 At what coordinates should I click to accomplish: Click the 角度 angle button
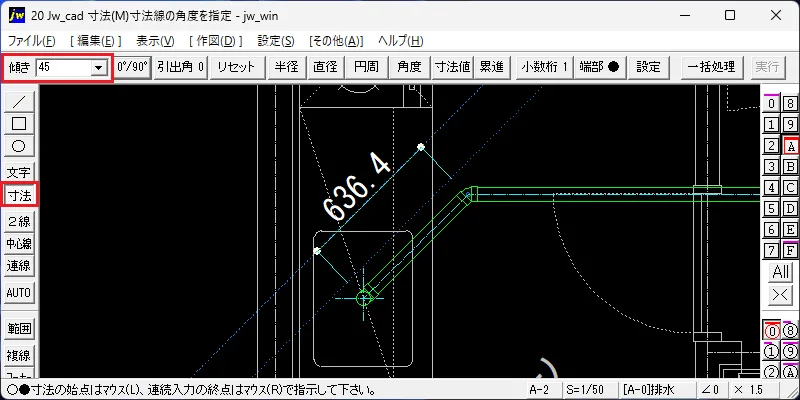(x=410, y=67)
